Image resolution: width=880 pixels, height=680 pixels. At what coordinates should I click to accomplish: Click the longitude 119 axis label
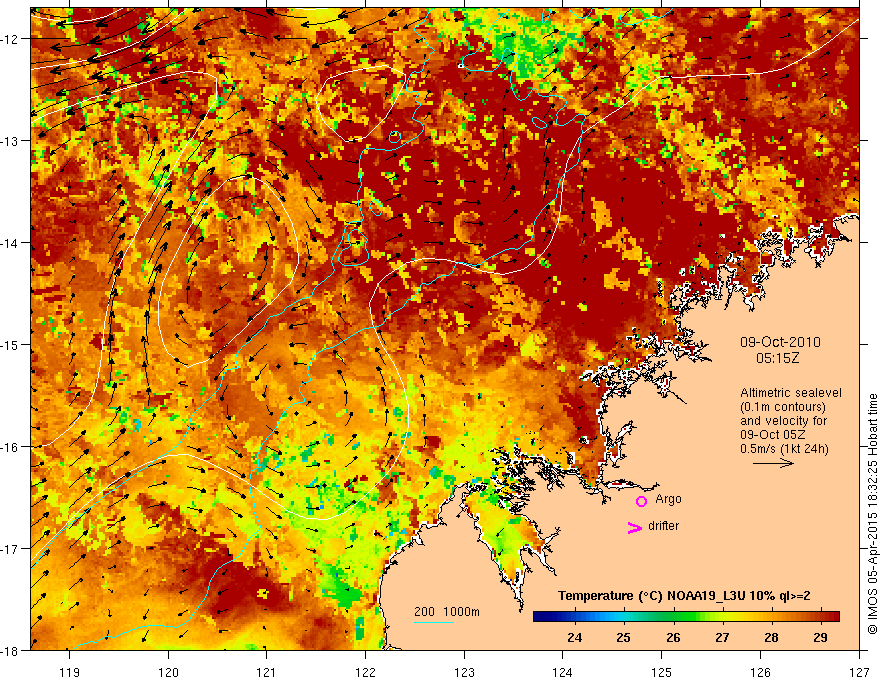click(x=69, y=672)
